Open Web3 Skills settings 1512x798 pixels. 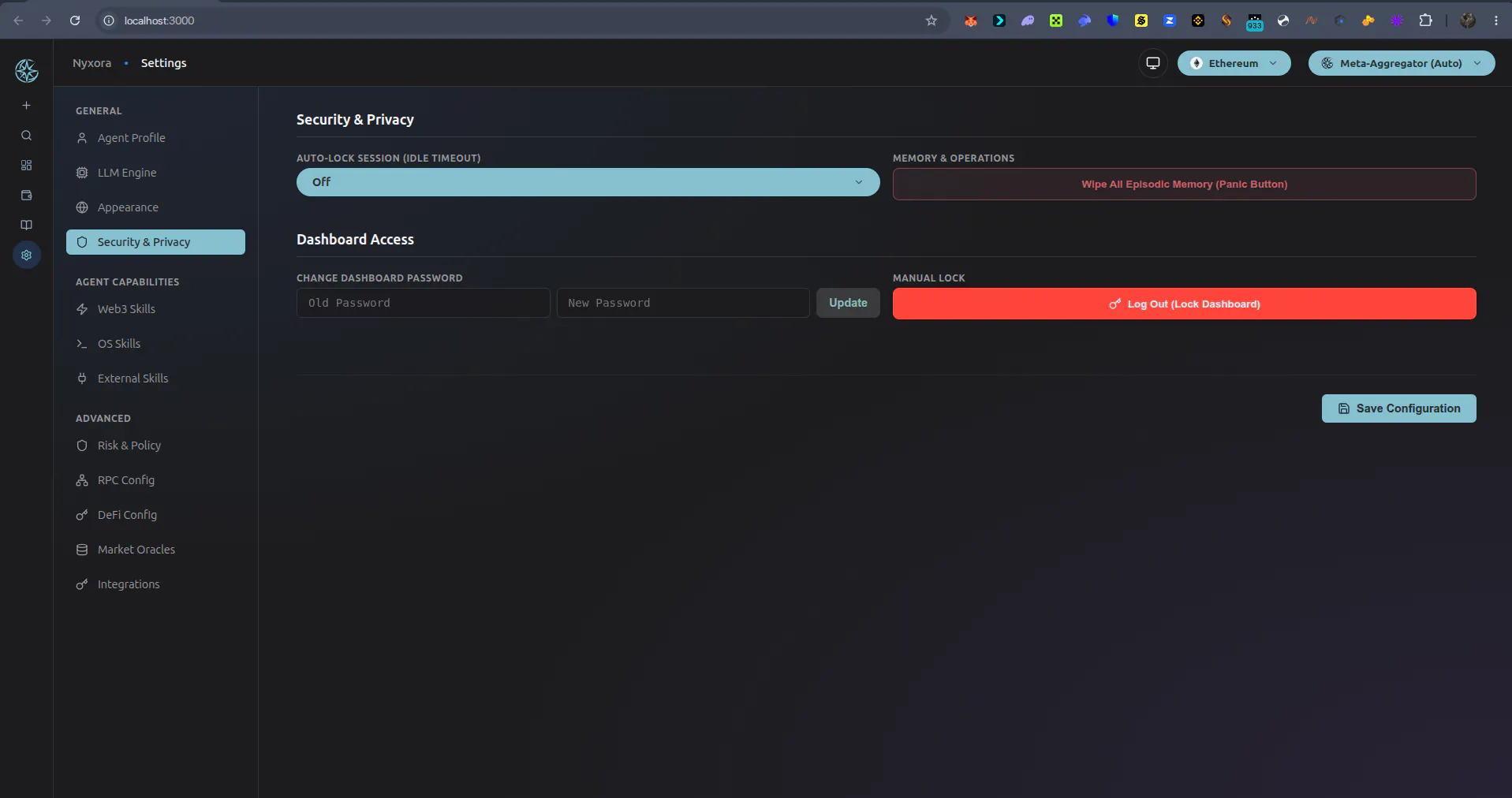point(155,309)
